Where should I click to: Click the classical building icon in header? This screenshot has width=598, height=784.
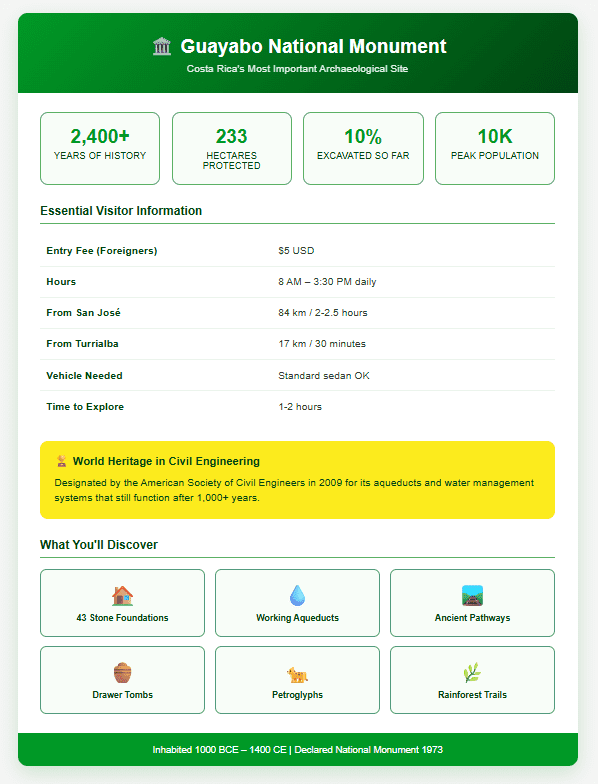coord(162,46)
